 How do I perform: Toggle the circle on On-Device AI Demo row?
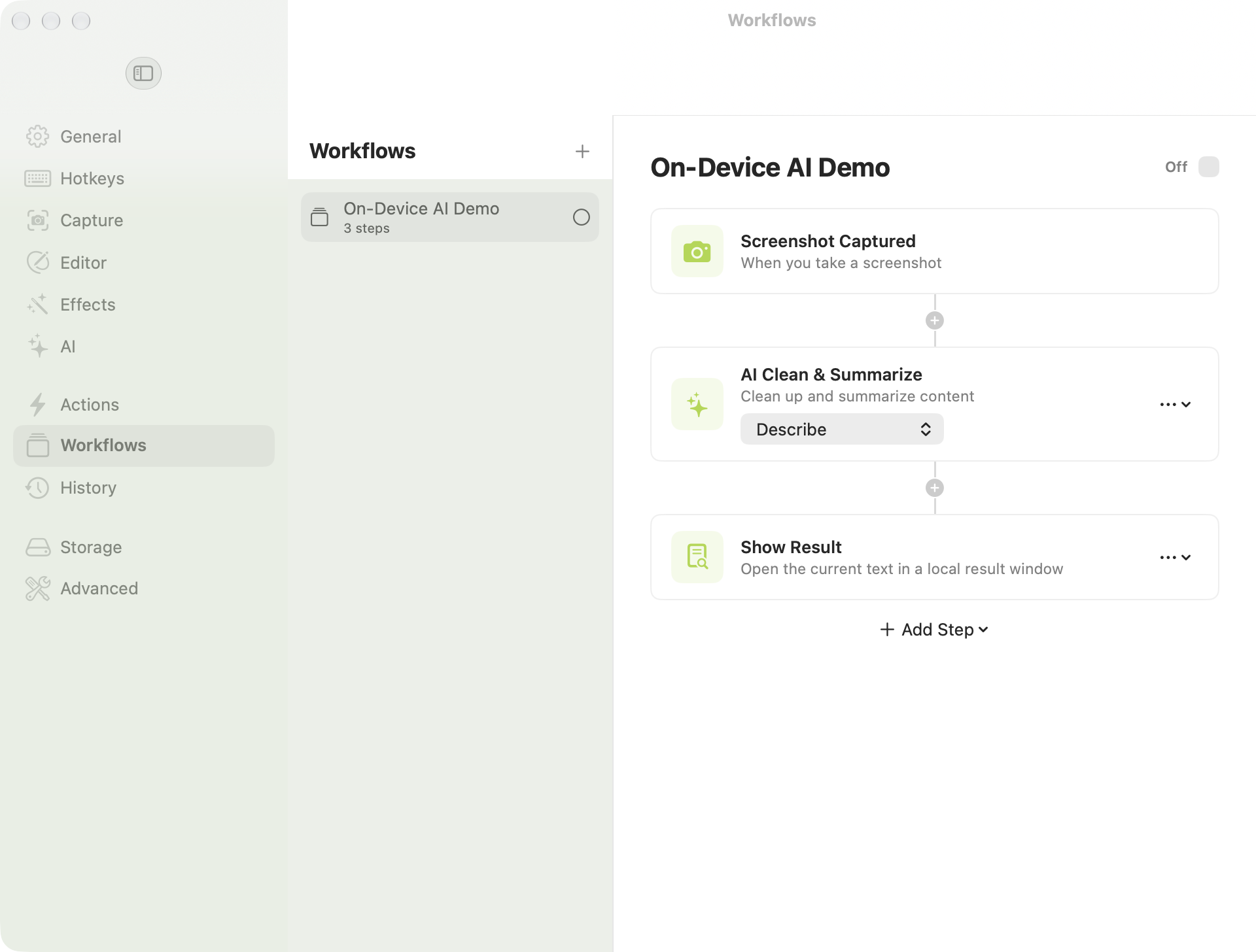click(x=582, y=217)
